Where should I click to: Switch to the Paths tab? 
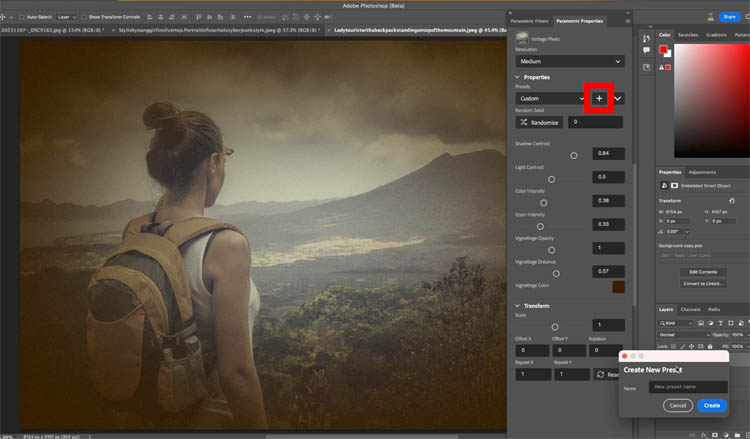click(714, 309)
